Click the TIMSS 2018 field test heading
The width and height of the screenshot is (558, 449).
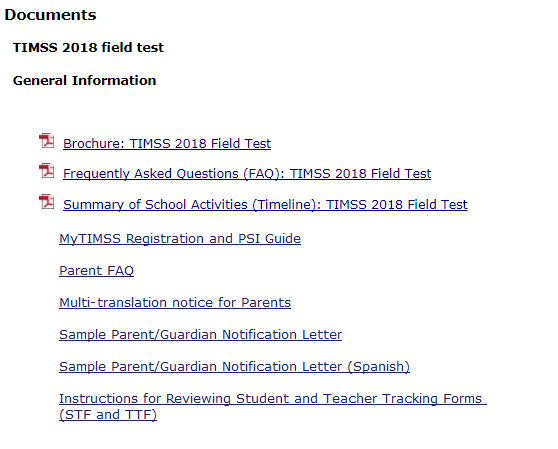coord(88,47)
